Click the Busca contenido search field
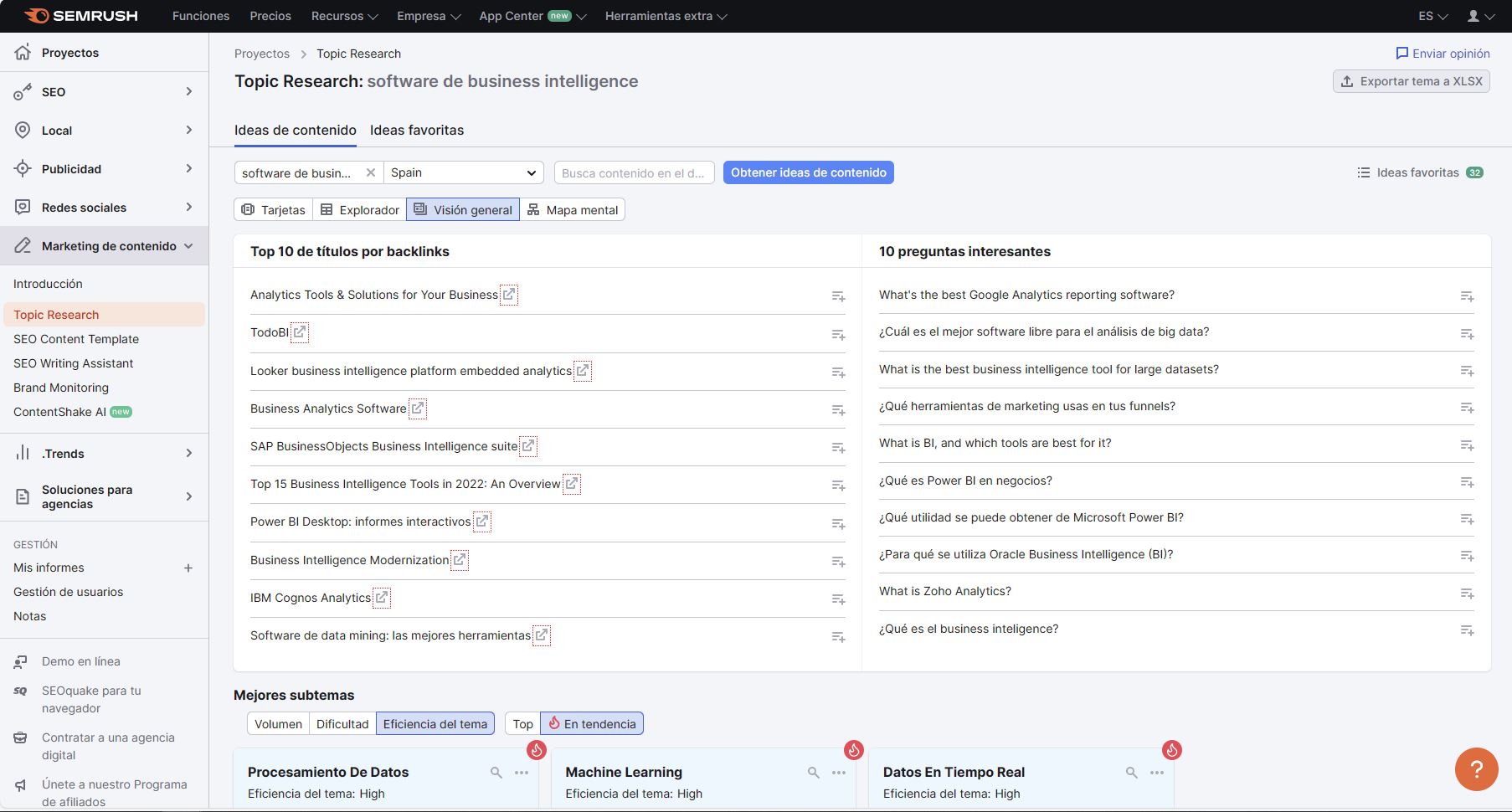 click(634, 173)
